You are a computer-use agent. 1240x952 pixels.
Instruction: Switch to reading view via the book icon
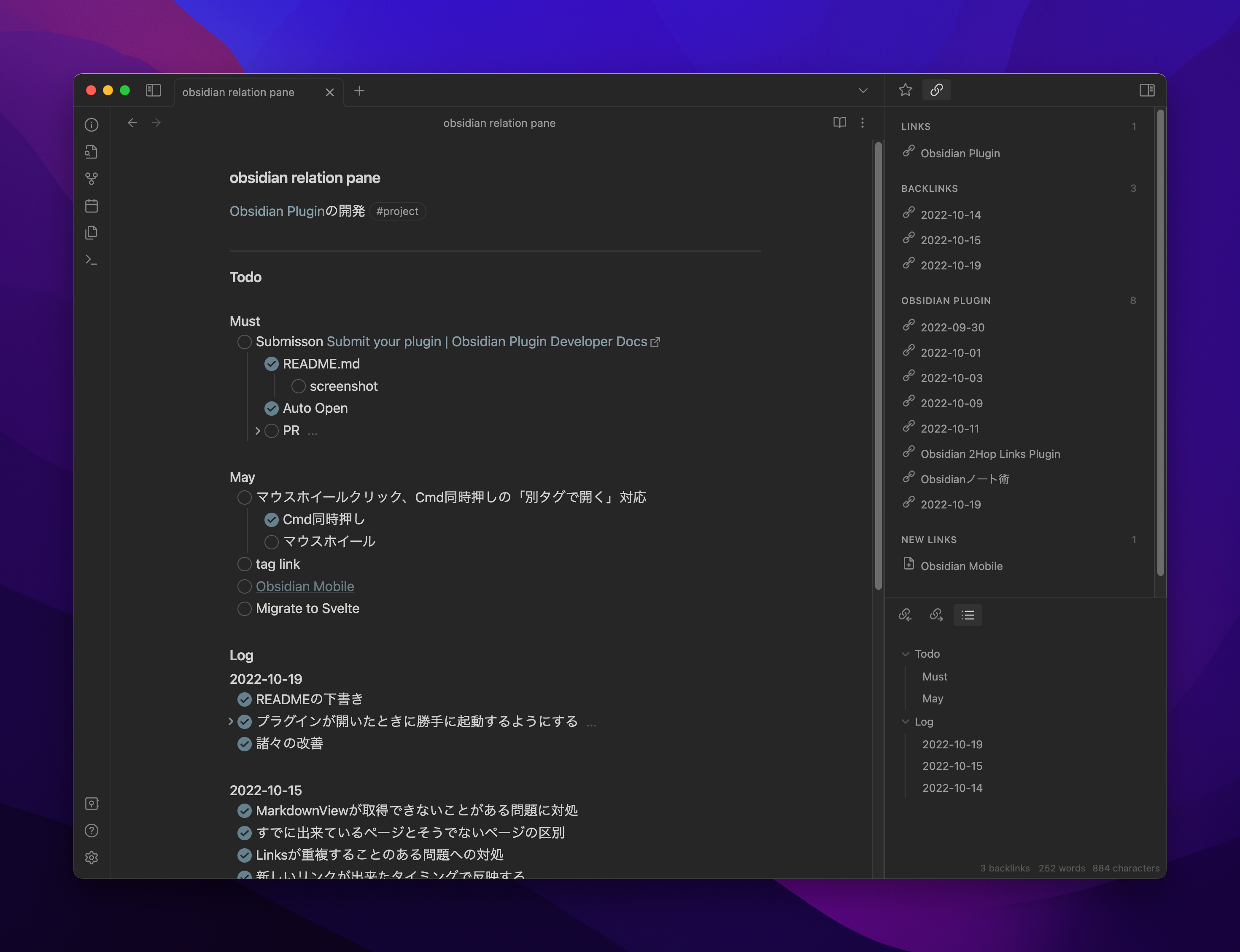839,123
